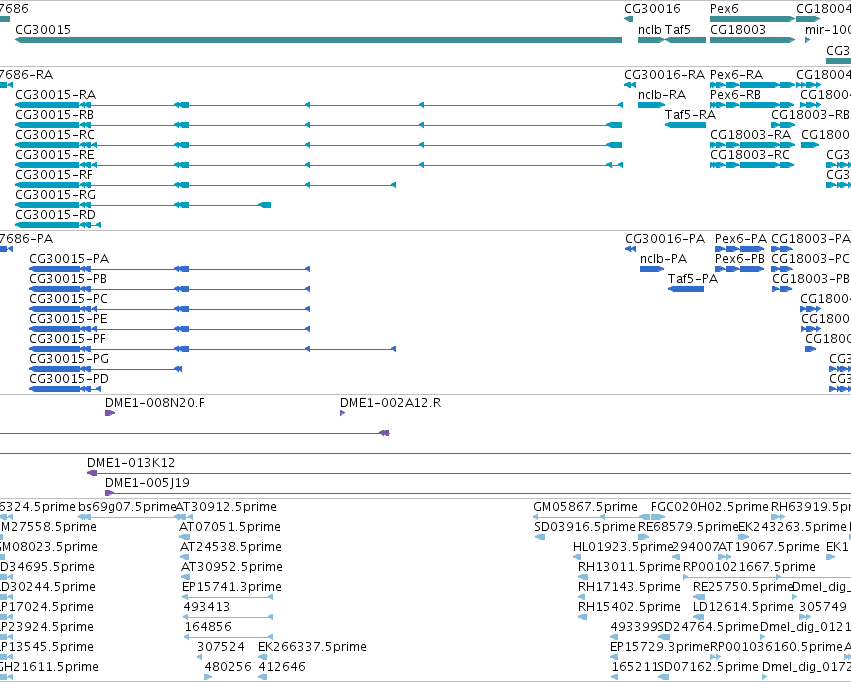Select EST label SD24764.5prime
Screen dimensions: 851x682
(708, 627)
